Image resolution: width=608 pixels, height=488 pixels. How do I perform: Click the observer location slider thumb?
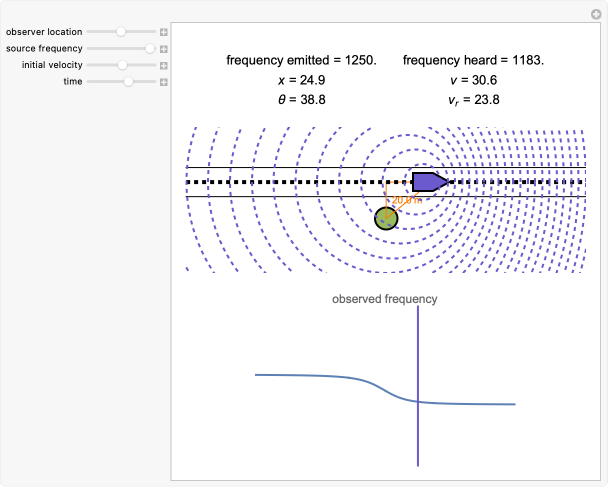(121, 32)
